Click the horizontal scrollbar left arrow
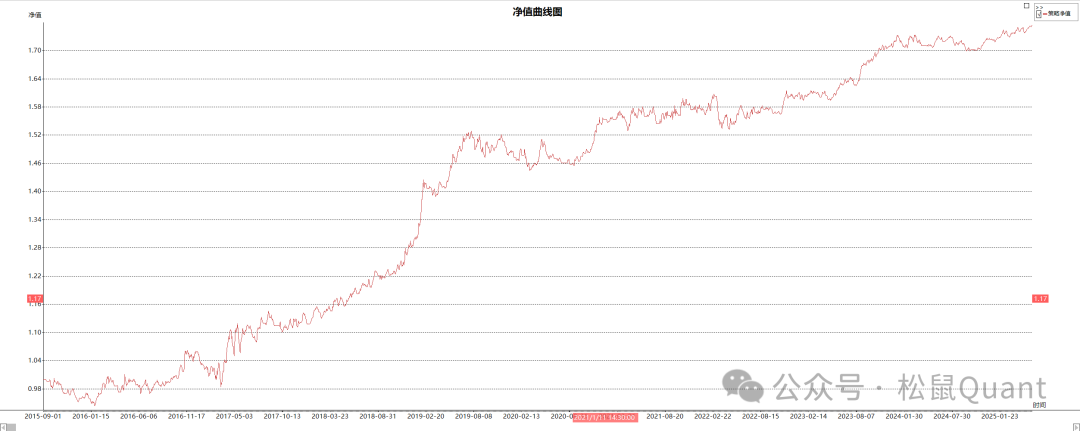 tap(4, 426)
